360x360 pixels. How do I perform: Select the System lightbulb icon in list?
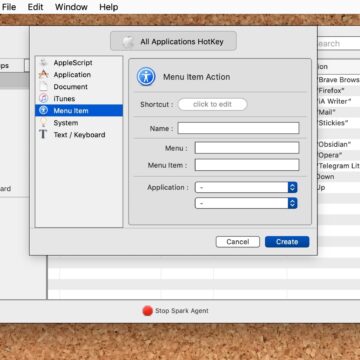pos(43,123)
